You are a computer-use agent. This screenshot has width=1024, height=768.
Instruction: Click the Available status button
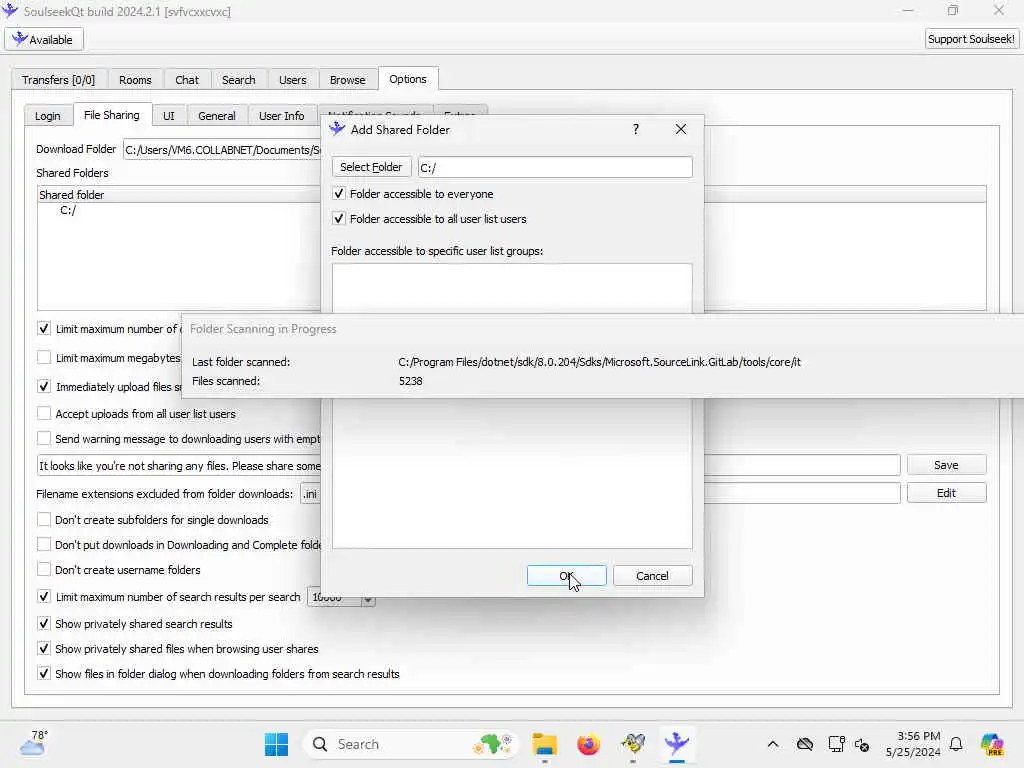coord(44,39)
